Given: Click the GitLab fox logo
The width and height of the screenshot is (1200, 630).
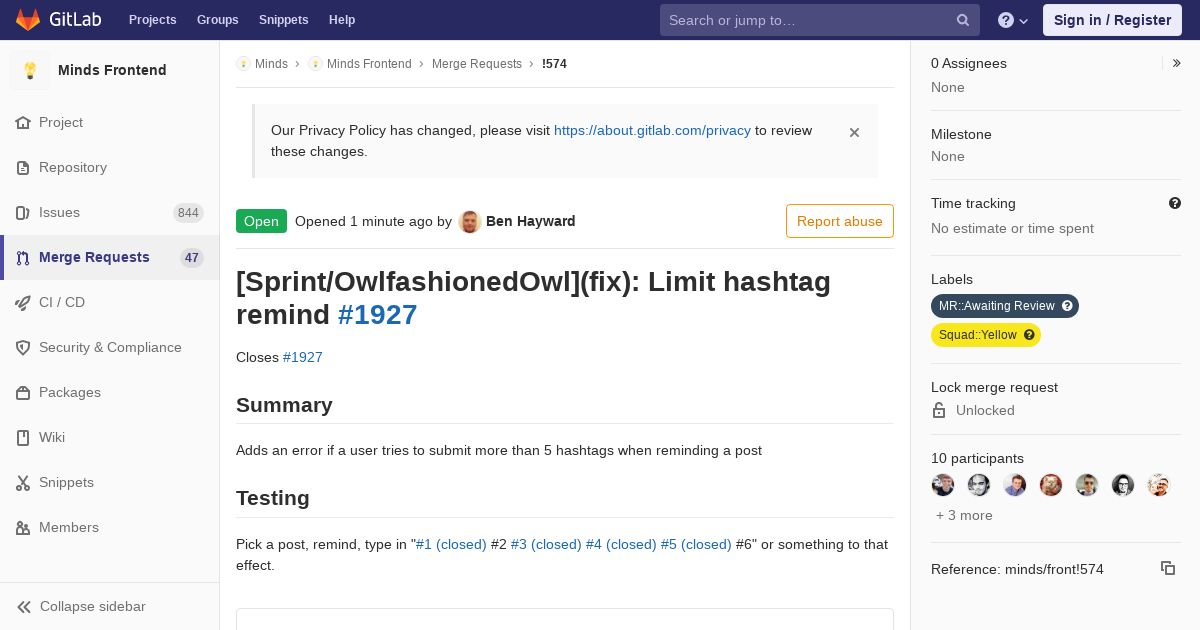Looking at the screenshot, I should point(28,20).
